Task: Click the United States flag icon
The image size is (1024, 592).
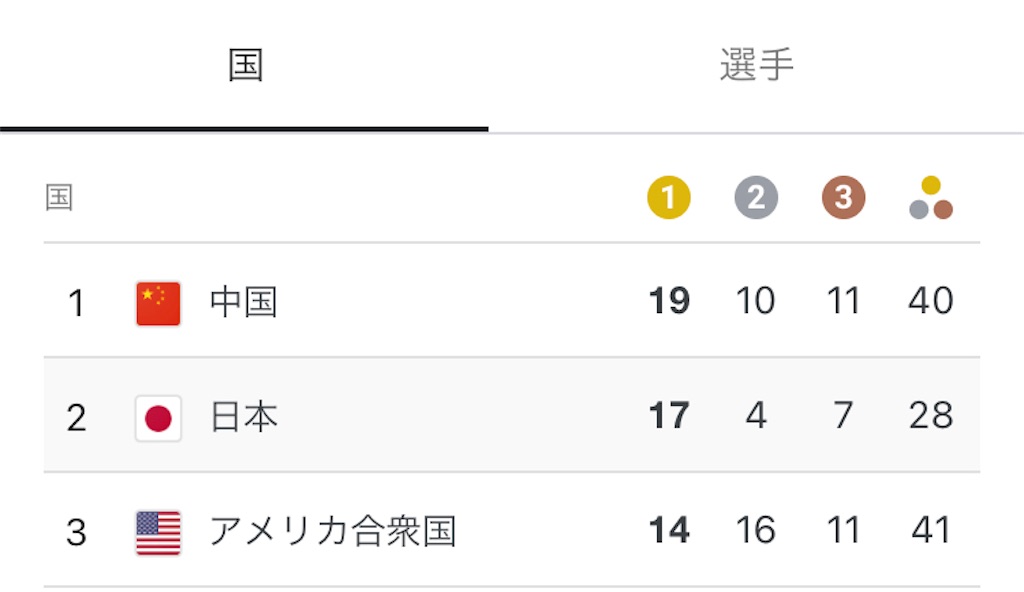Action: pyautogui.click(x=158, y=533)
